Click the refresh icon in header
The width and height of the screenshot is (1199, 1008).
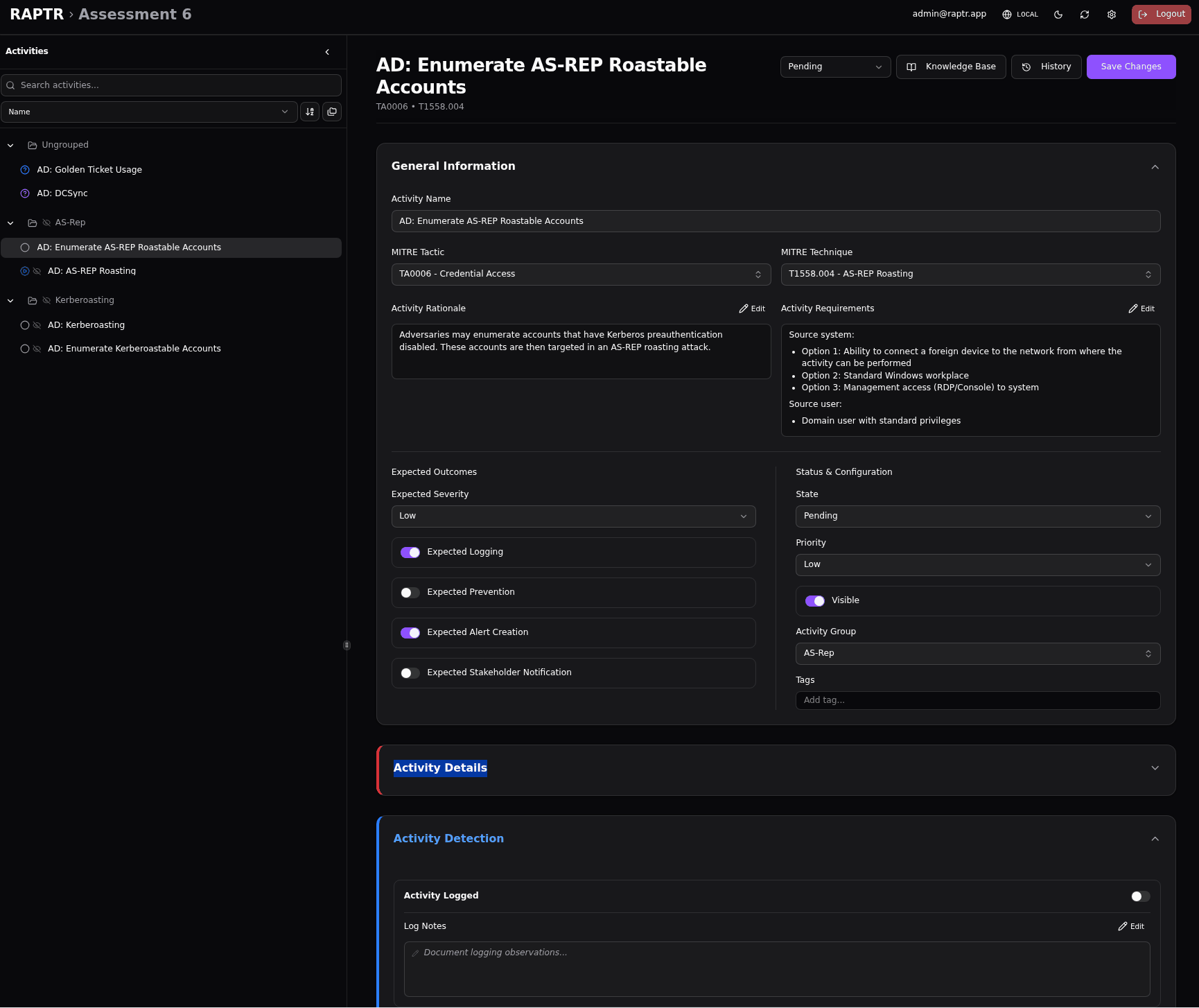click(1085, 15)
